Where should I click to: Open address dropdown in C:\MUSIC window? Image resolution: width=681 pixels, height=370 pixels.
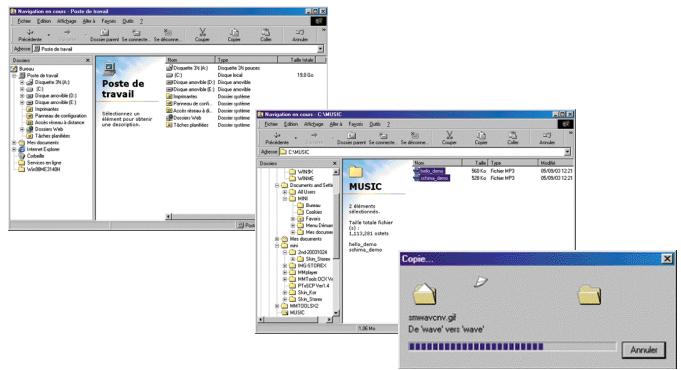click(x=567, y=152)
